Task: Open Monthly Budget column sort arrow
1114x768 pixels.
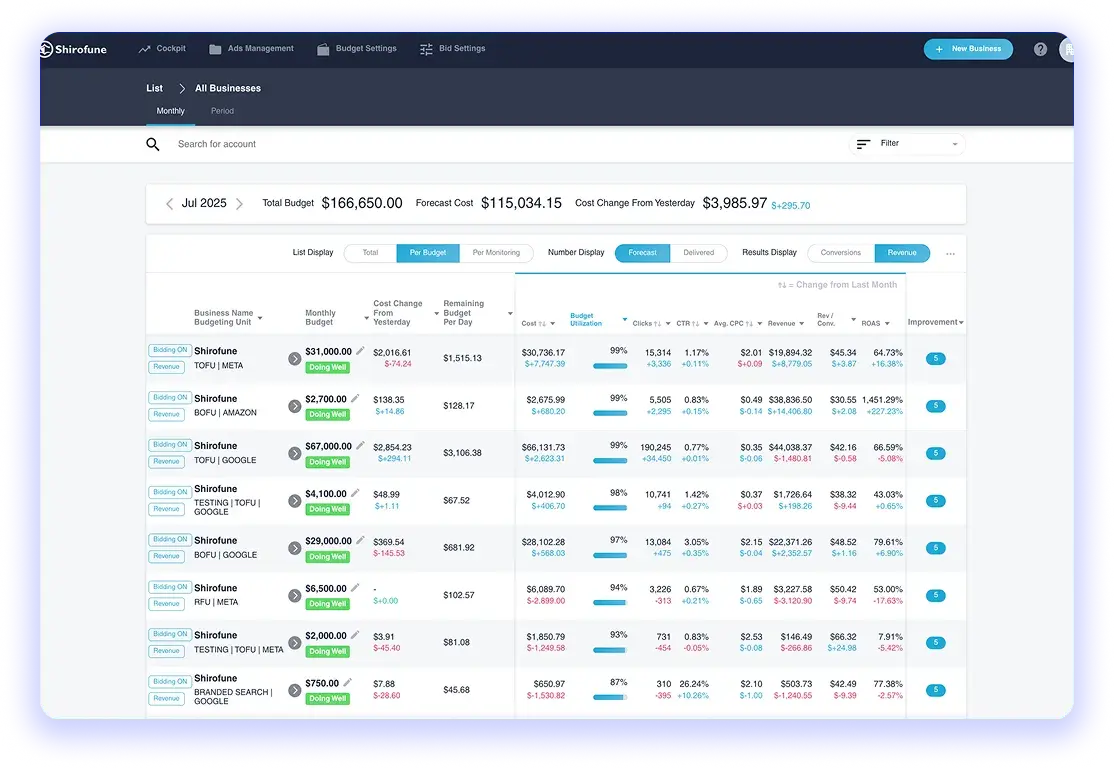Action: [x=367, y=318]
